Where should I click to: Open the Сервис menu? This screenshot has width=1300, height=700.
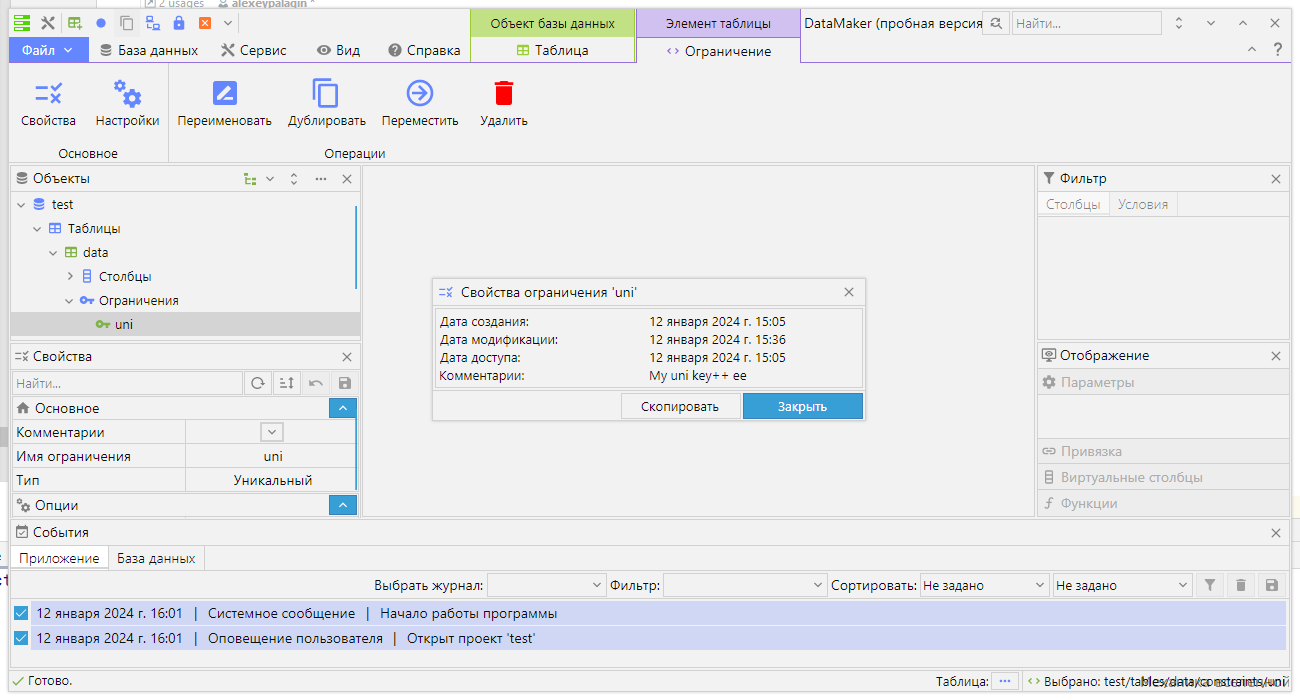[254, 50]
